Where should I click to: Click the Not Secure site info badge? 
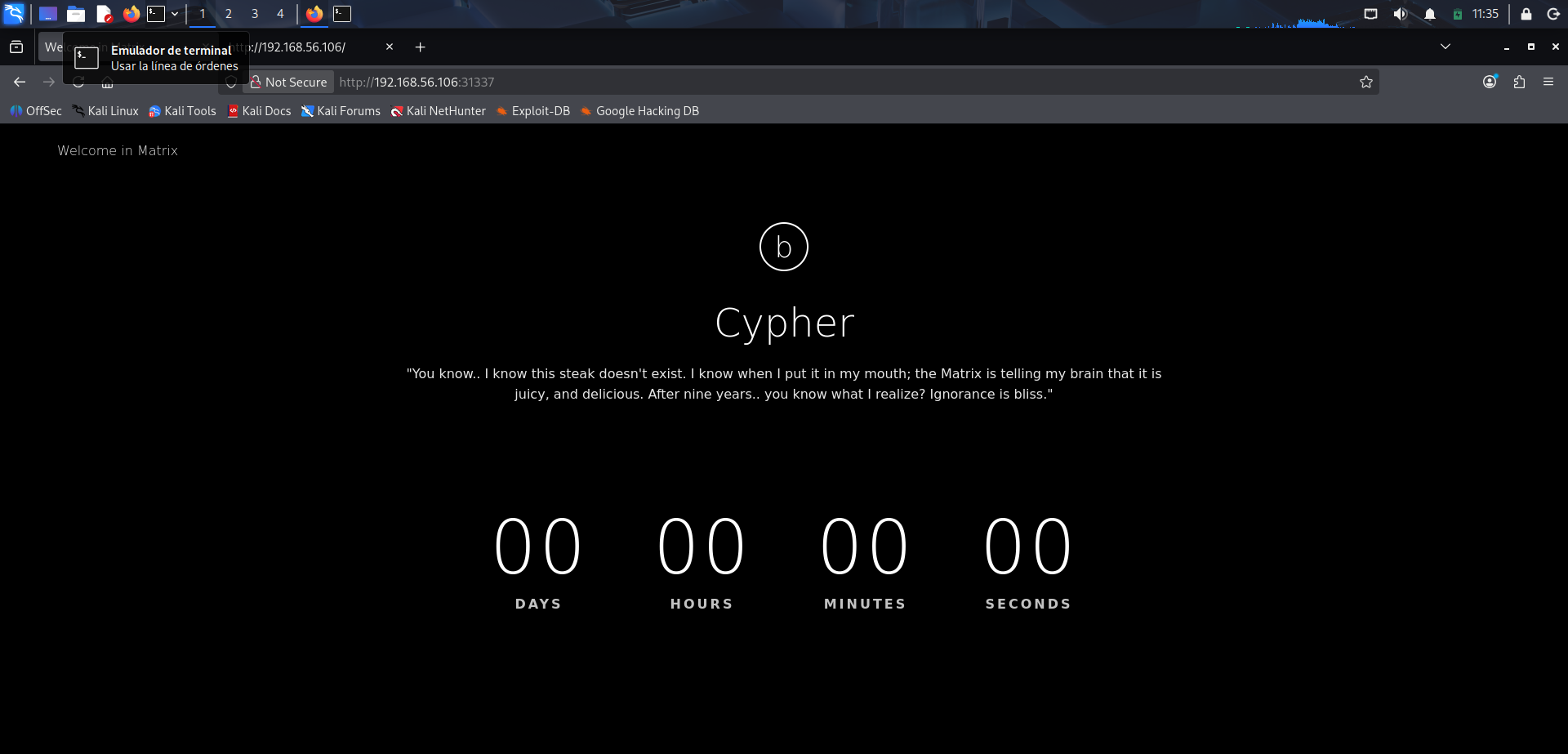(x=289, y=82)
